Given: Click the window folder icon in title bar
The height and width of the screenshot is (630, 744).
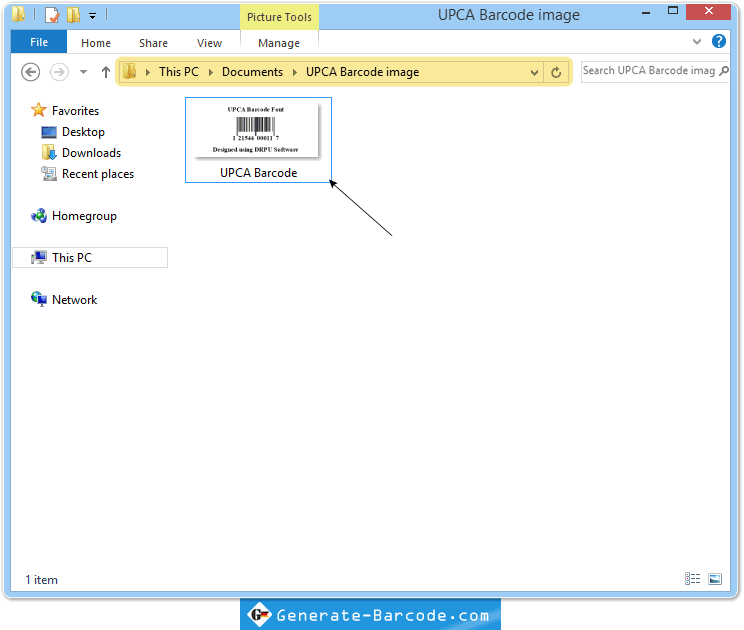Looking at the screenshot, I should 18,14.
